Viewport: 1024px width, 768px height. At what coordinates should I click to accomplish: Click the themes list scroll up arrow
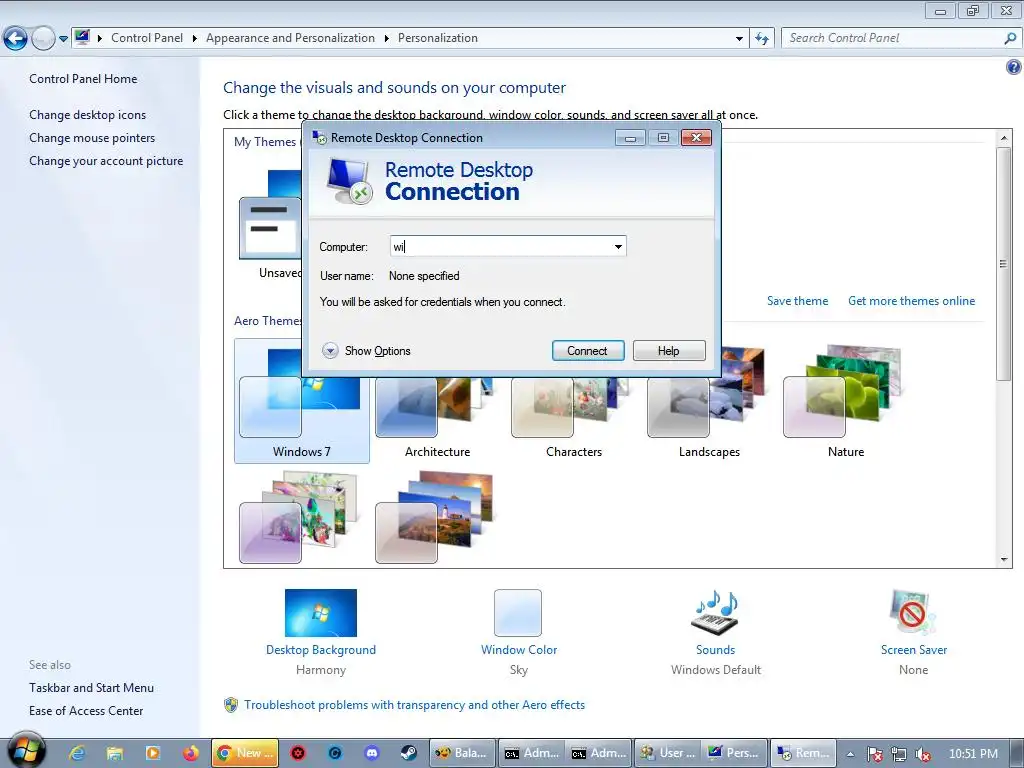click(x=1004, y=138)
